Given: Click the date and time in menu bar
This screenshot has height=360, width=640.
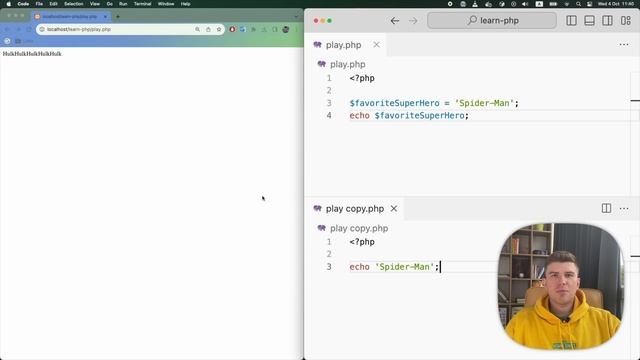Looking at the screenshot, I should pos(616,4).
